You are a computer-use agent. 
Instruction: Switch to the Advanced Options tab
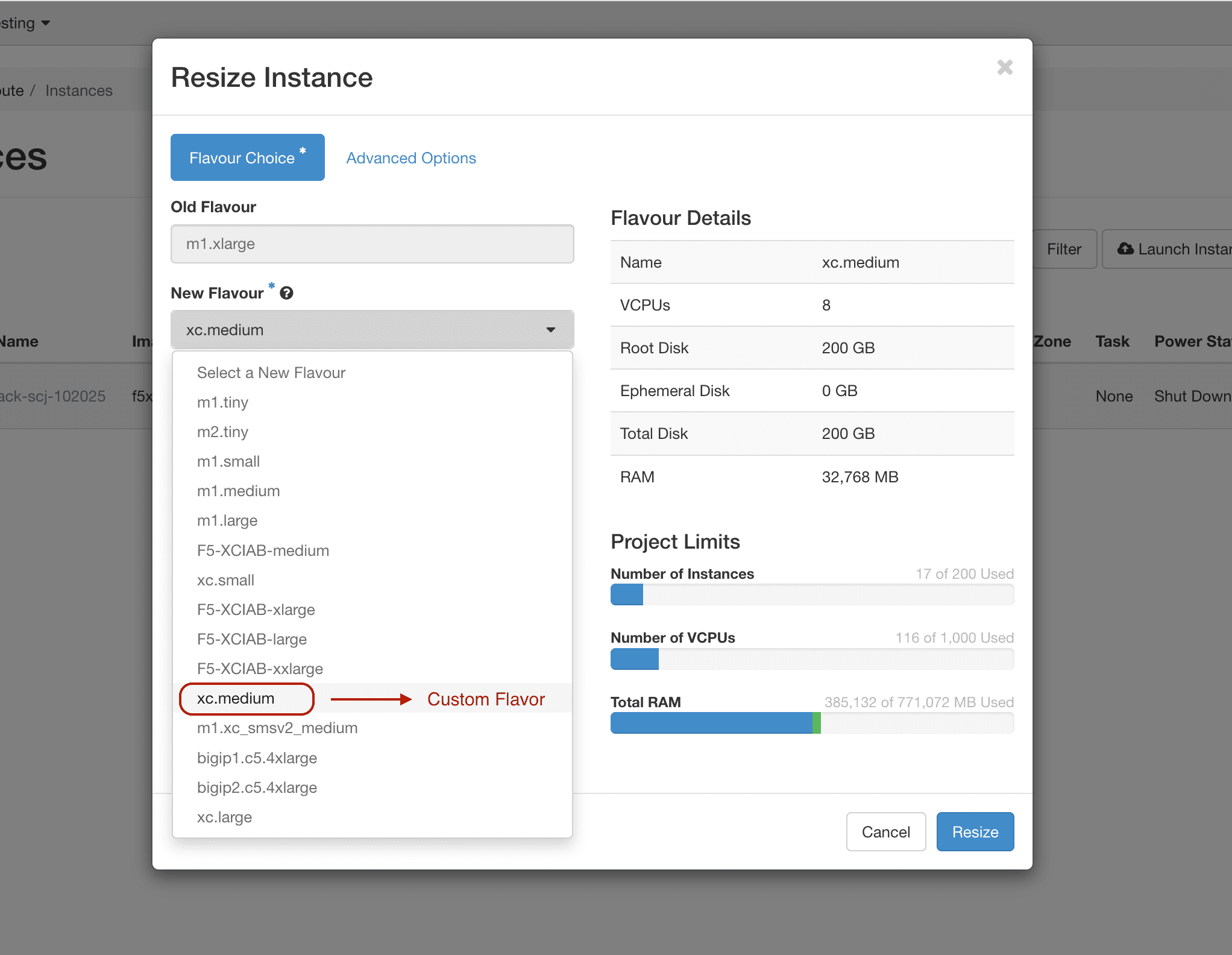[x=410, y=157]
